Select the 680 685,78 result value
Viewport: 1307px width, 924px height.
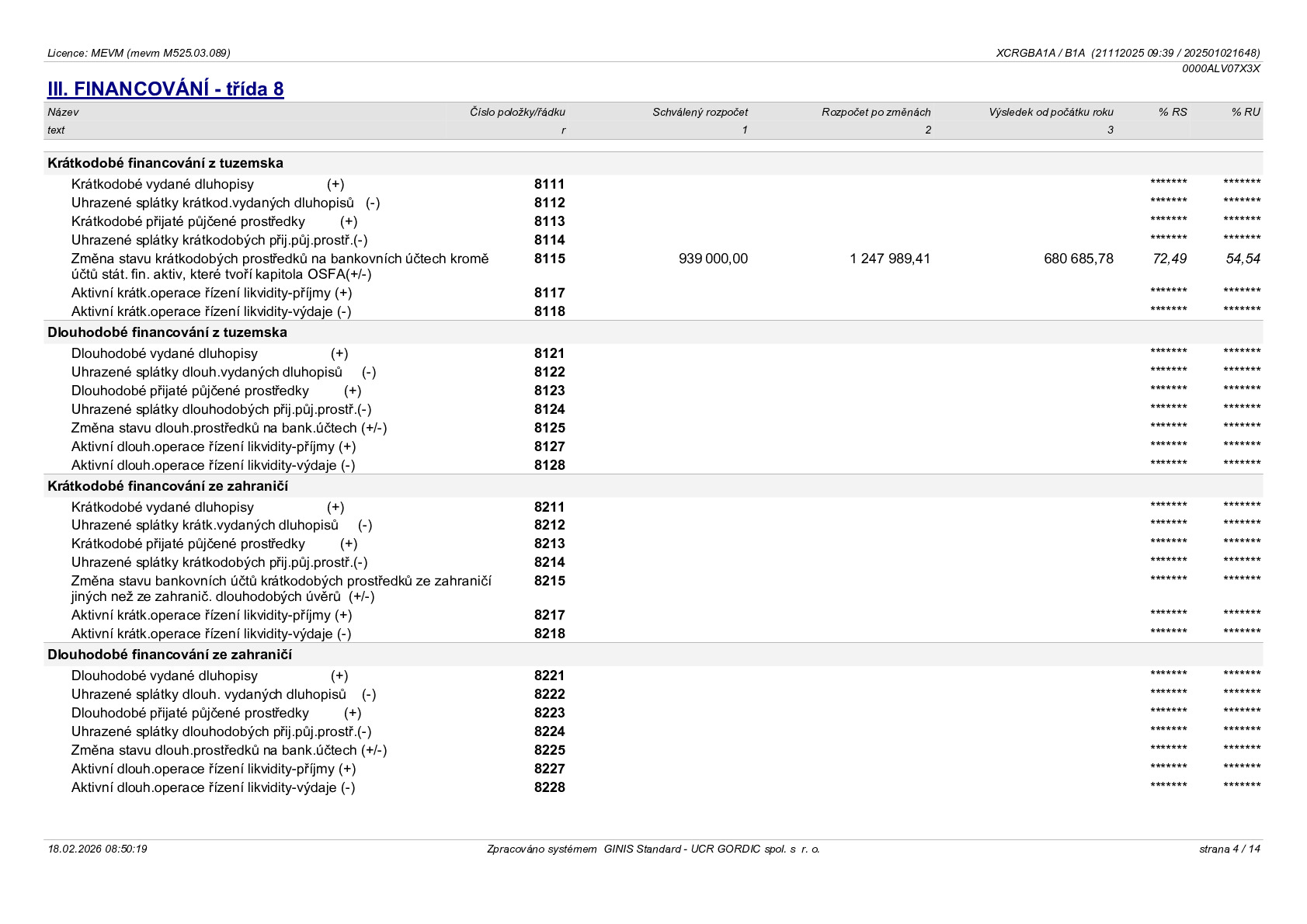click(x=1079, y=259)
